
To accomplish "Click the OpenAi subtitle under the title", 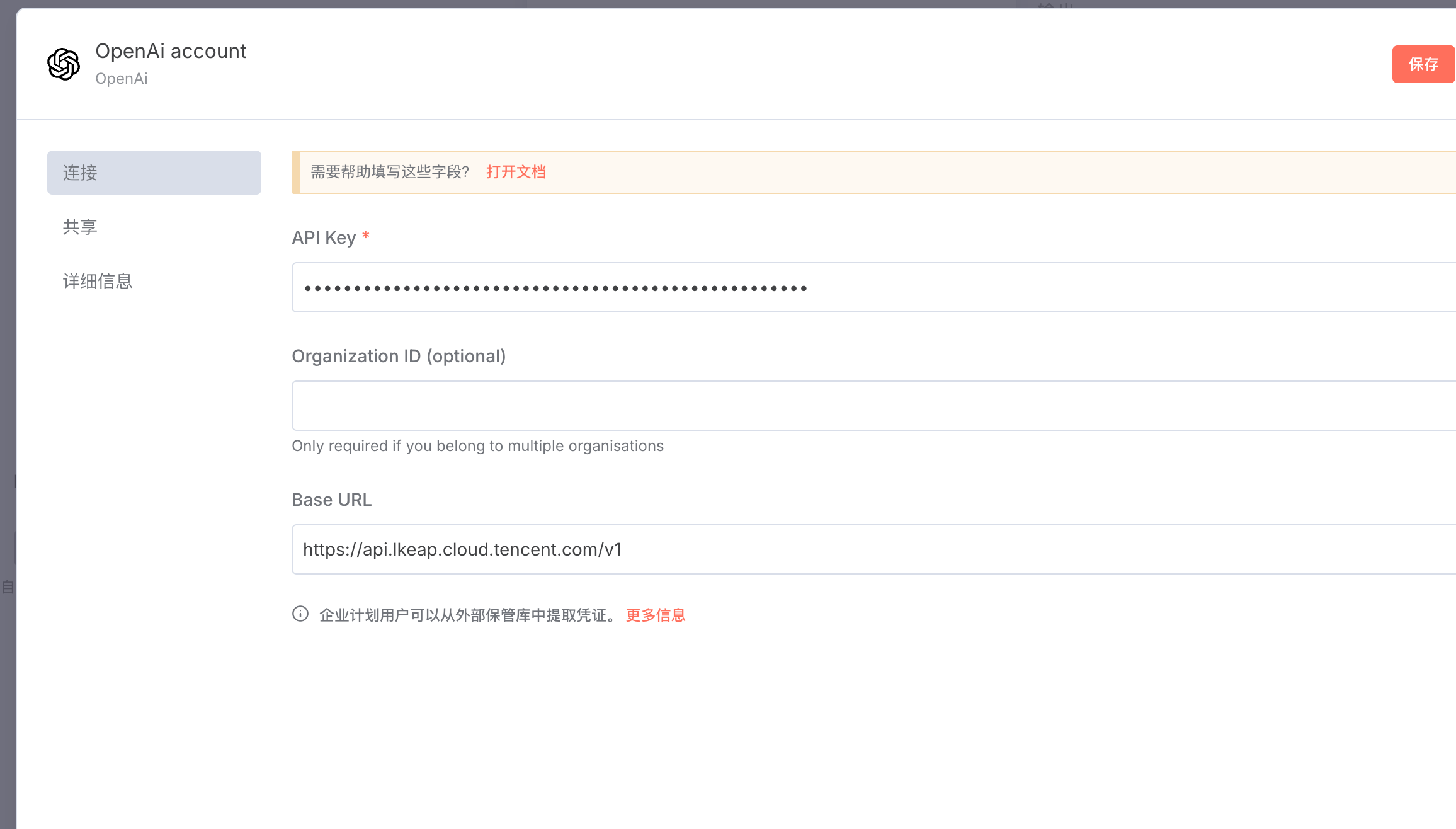I will (122, 79).
